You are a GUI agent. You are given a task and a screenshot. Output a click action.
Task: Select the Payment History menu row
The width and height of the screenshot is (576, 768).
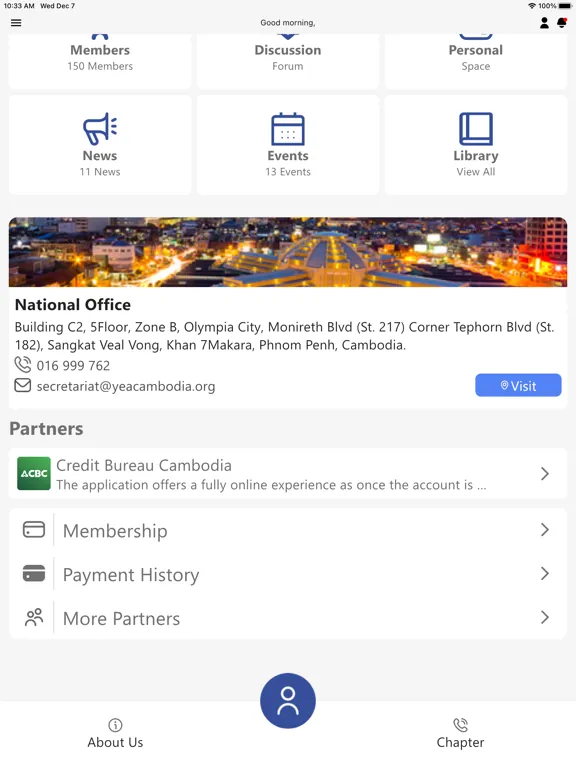288,574
